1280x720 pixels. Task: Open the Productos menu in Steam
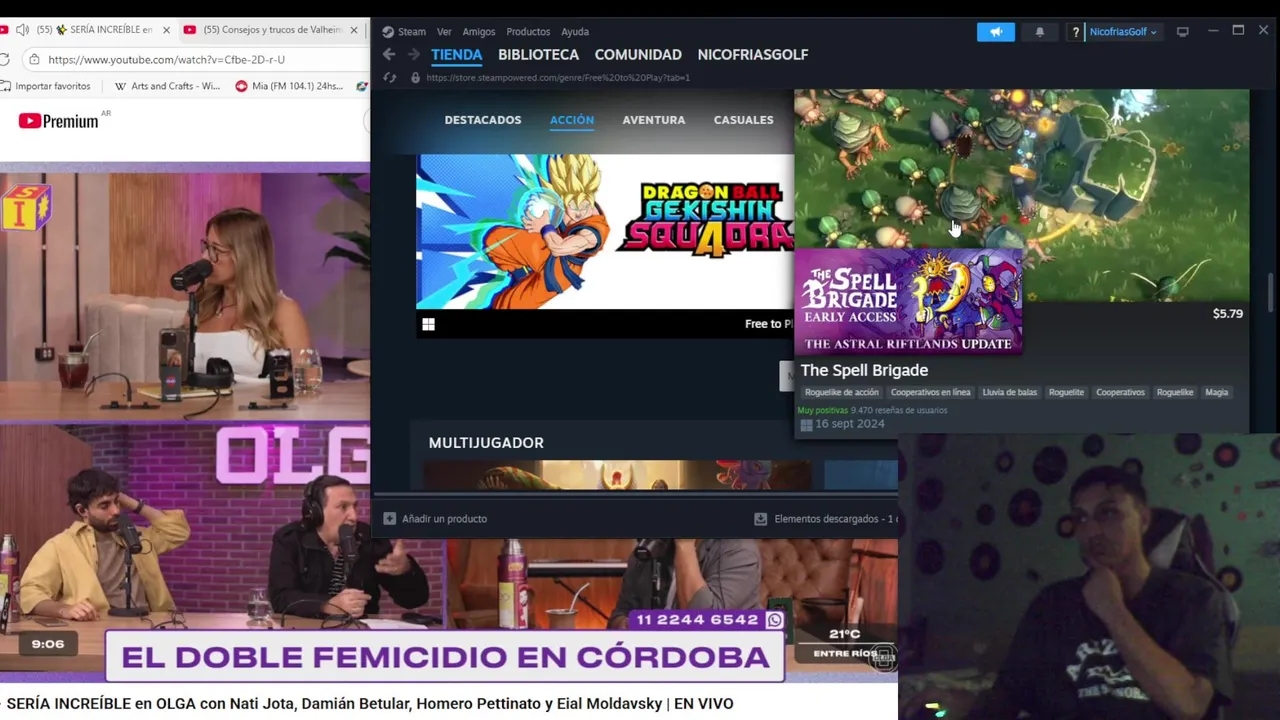pyautogui.click(x=528, y=32)
